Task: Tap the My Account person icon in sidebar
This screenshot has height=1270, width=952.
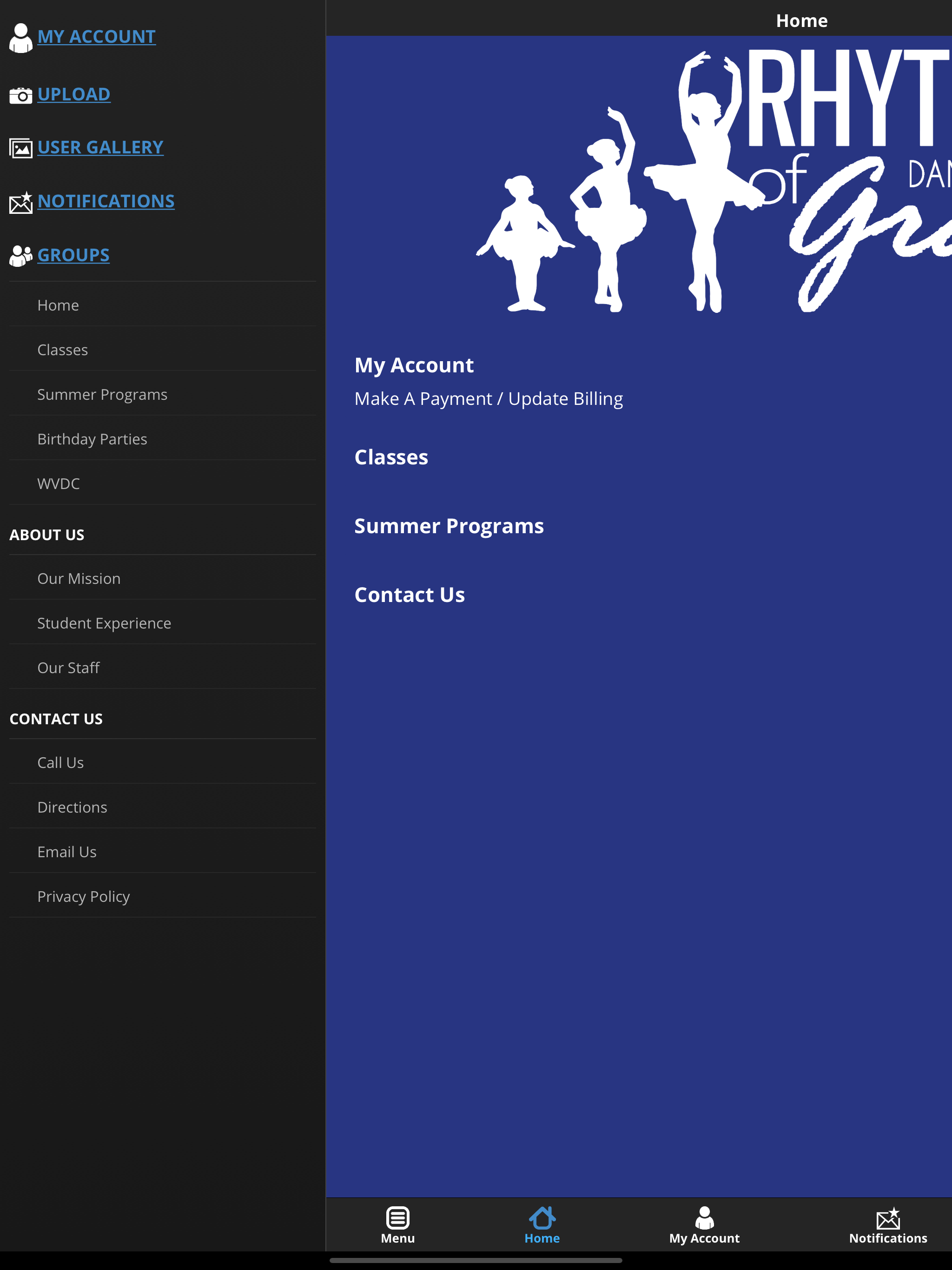Action: 20,38
